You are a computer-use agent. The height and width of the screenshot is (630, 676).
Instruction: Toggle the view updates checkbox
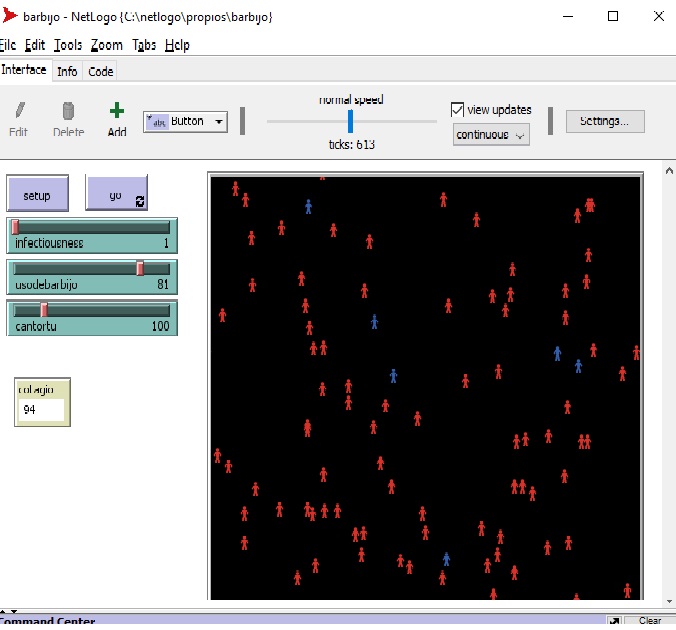pyautogui.click(x=458, y=110)
